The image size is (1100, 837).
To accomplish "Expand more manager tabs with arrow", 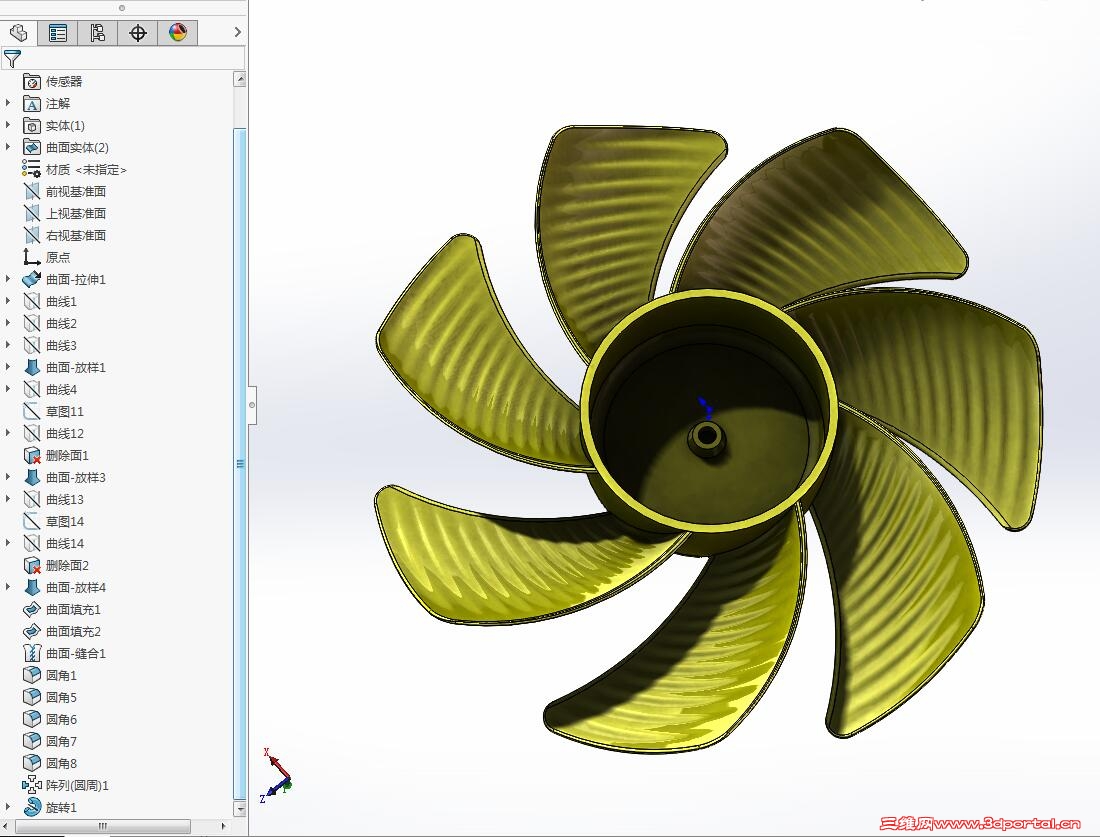I will click(x=237, y=32).
